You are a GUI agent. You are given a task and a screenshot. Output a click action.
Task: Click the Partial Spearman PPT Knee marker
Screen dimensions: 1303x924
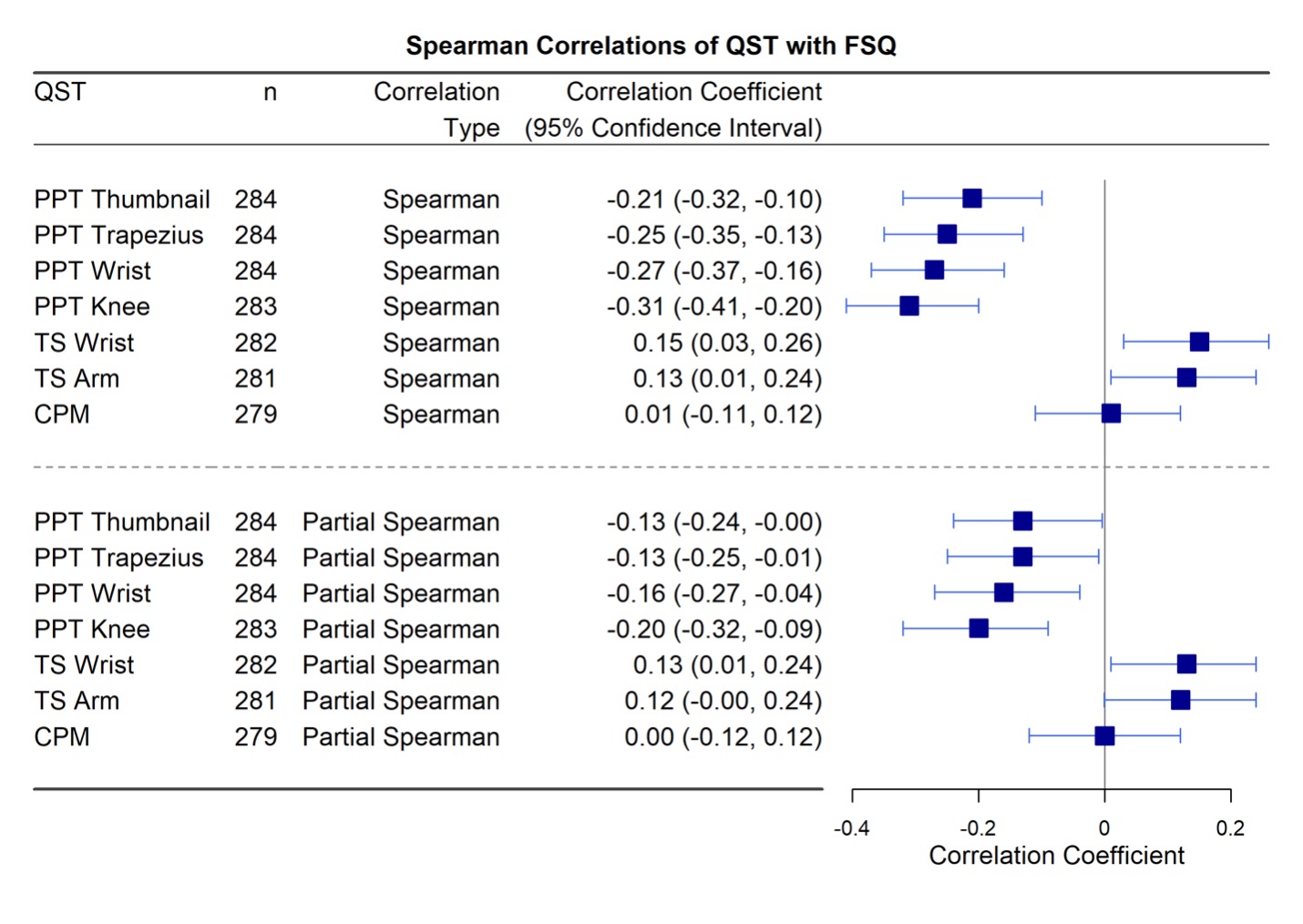(979, 629)
